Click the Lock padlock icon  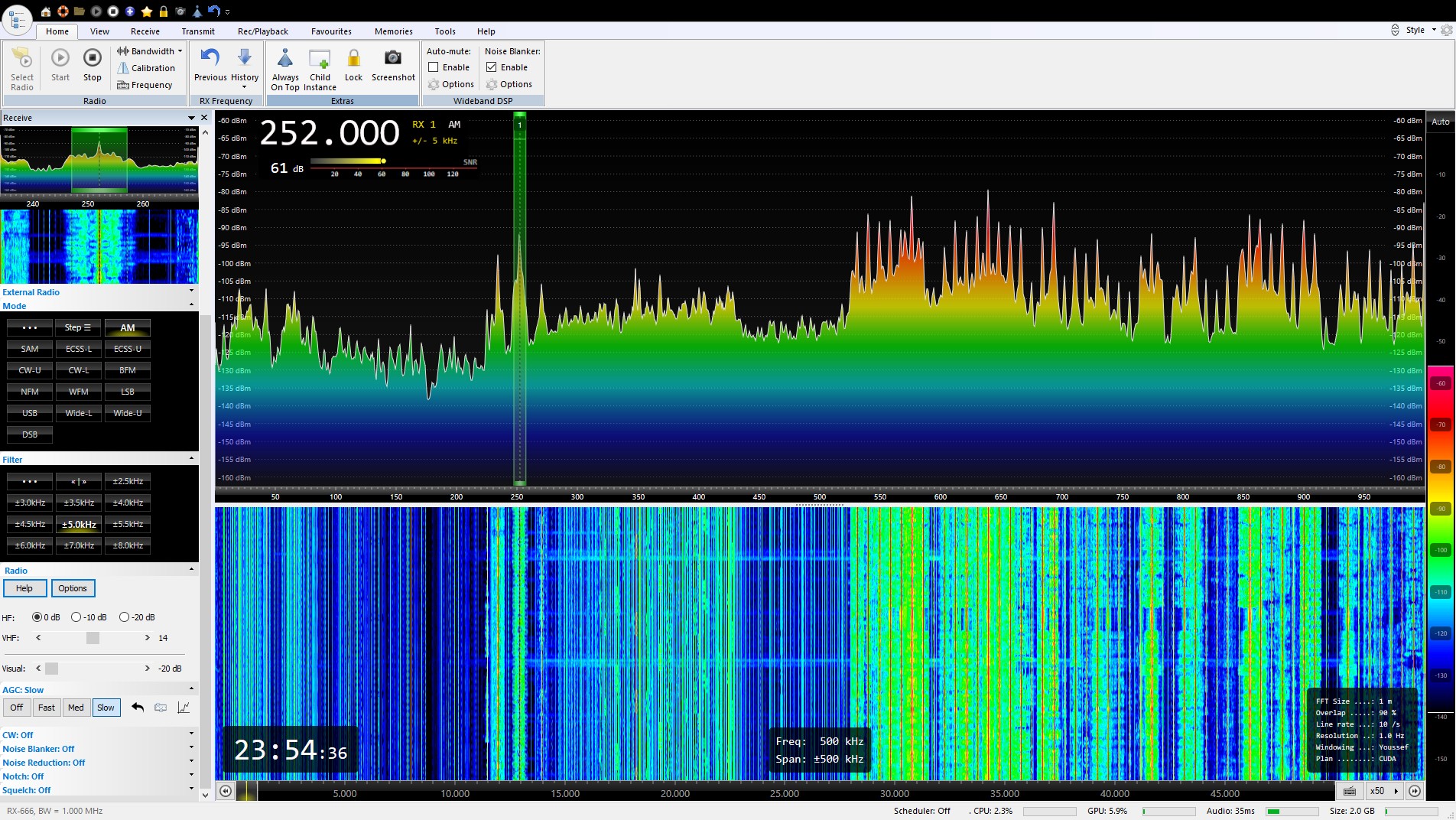click(353, 59)
